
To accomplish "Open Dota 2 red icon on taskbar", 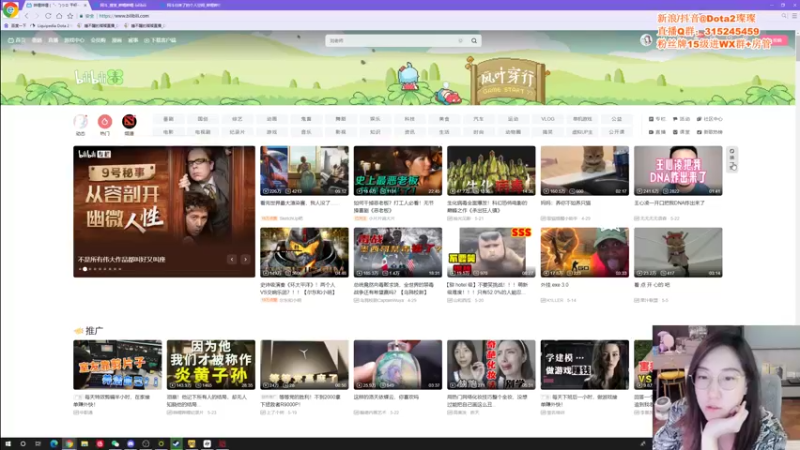I will [x=222, y=444].
